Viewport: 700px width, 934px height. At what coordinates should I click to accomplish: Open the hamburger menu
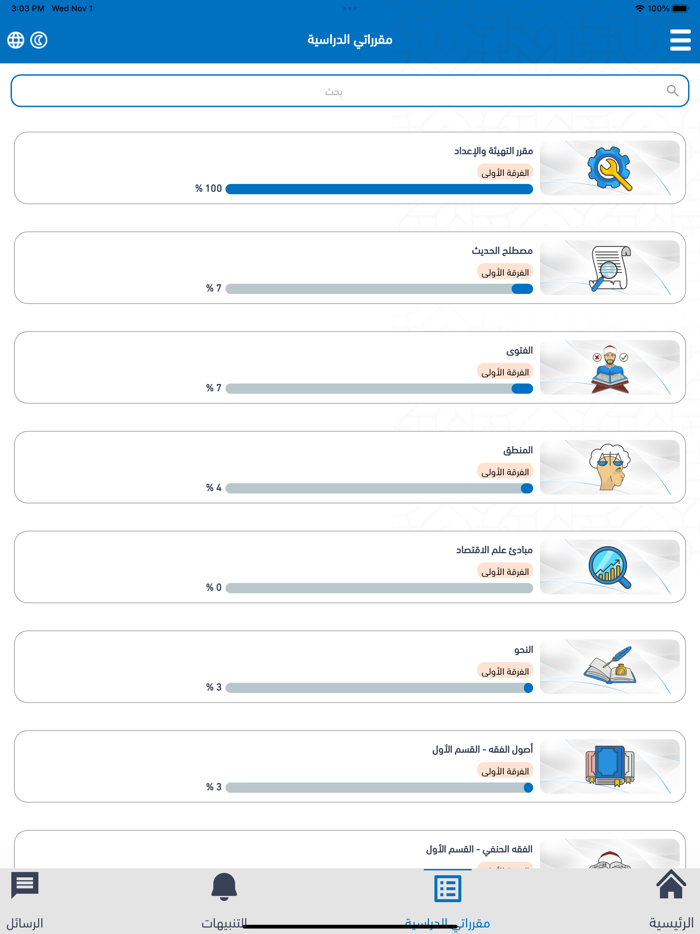click(679, 41)
